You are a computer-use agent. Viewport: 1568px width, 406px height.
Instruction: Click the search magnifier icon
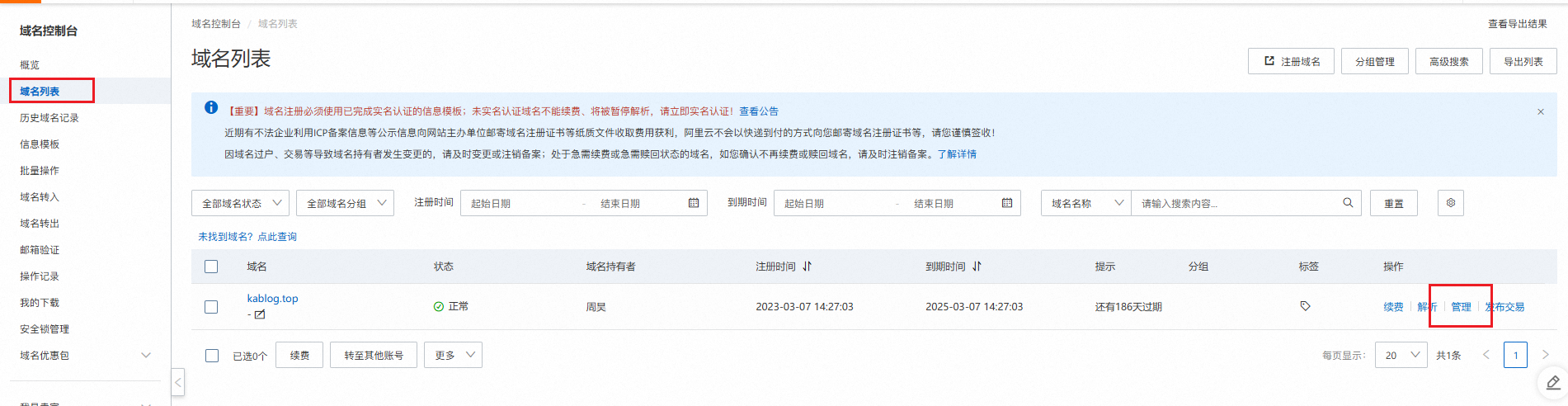[x=1348, y=203]
